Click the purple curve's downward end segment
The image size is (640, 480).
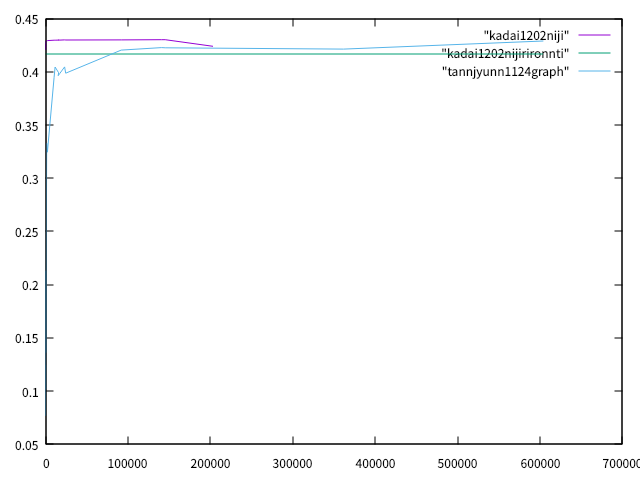pyautogui.click(x=189, y=43)
